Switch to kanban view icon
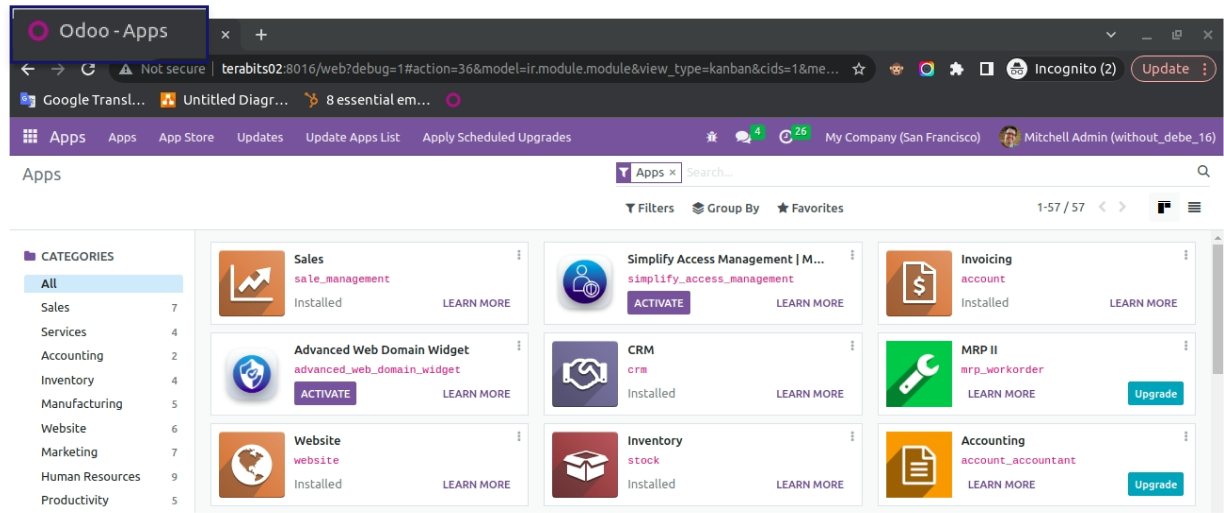1224x513 pixels. pos(1164,207)
